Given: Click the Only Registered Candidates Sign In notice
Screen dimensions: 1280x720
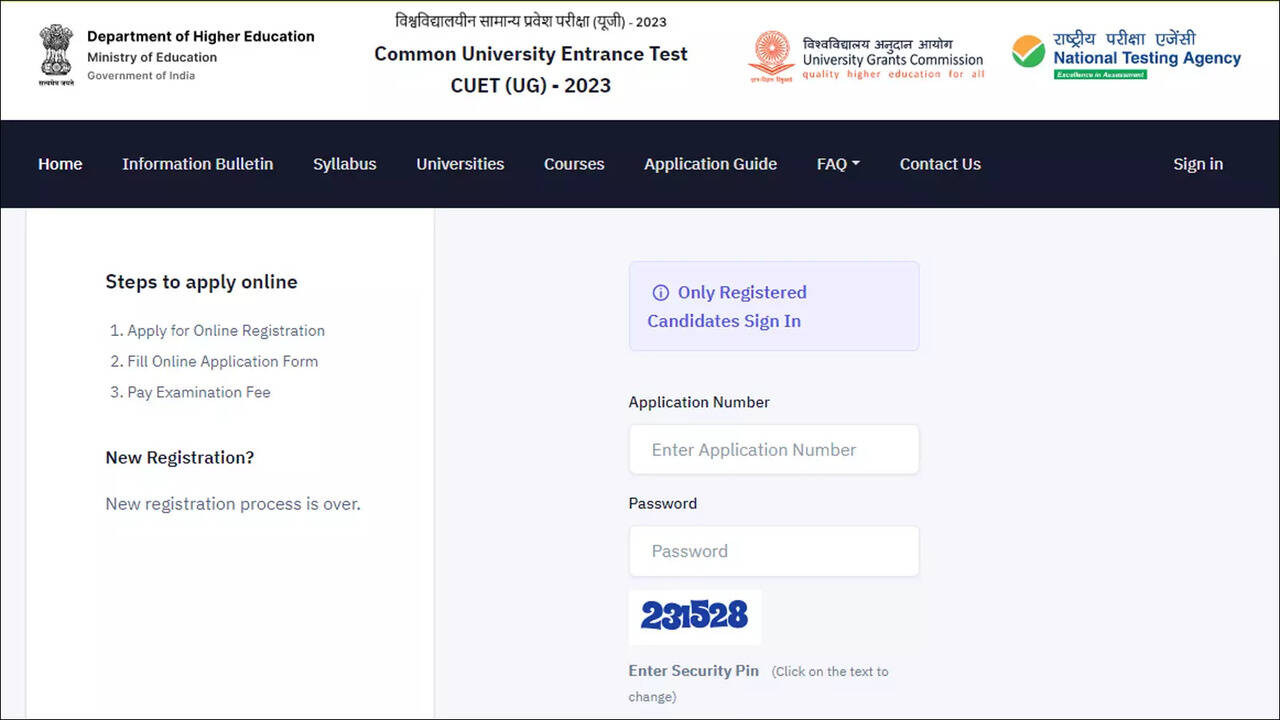Looking at the screenshot, I should 774,306.
